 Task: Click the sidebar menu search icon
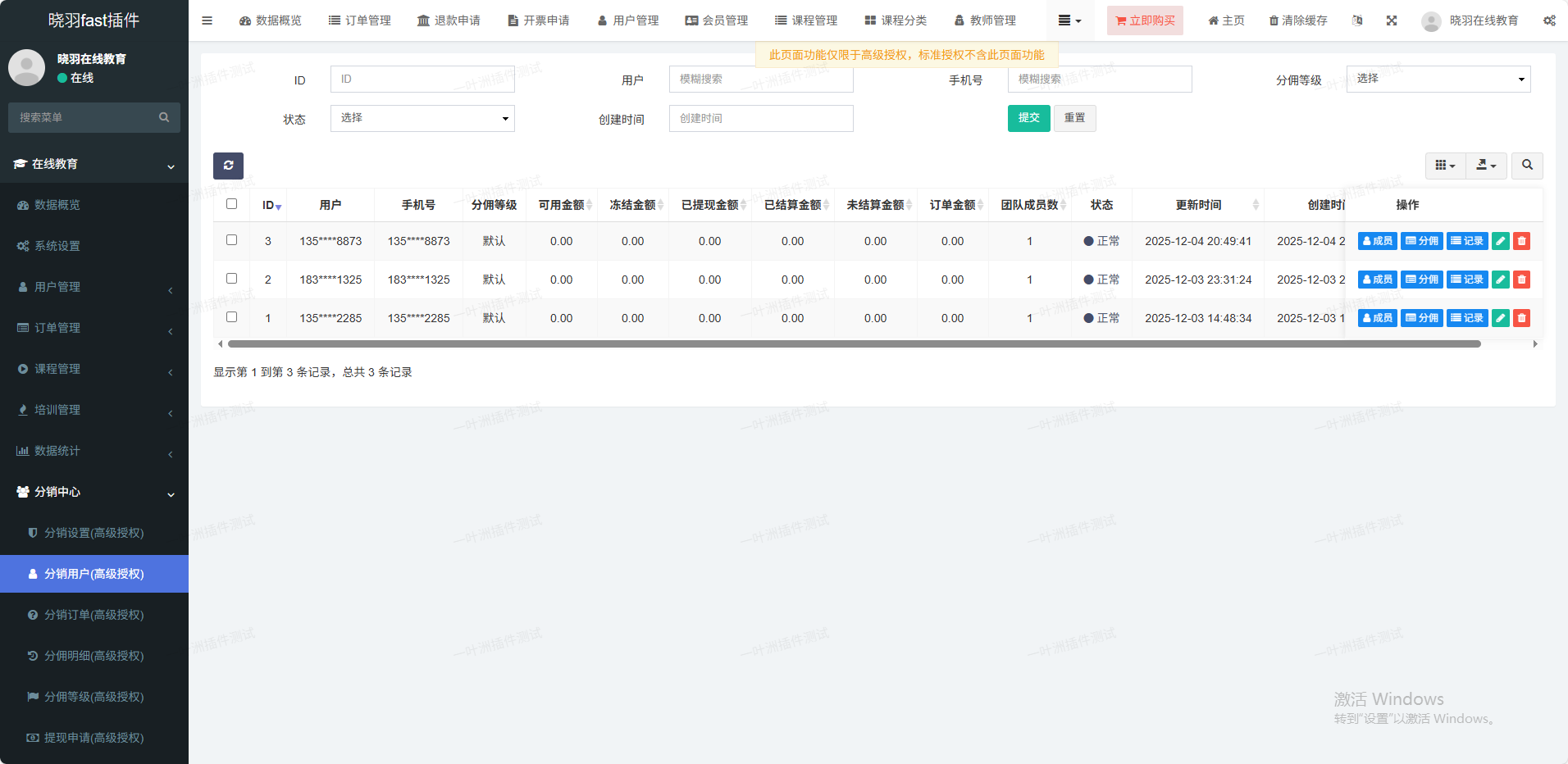164,118
